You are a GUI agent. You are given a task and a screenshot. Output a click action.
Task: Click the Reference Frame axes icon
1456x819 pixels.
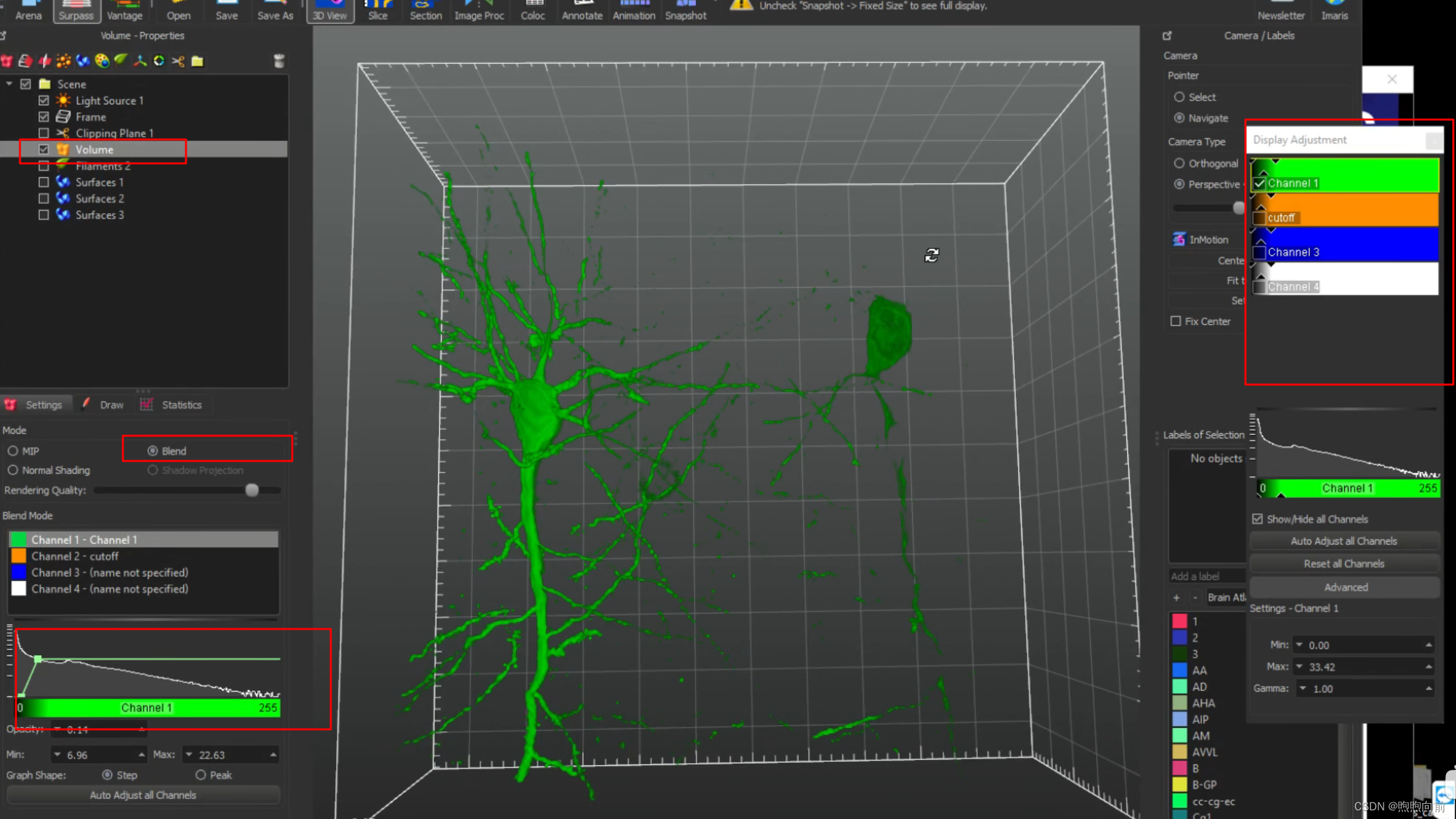click(140, 61)
